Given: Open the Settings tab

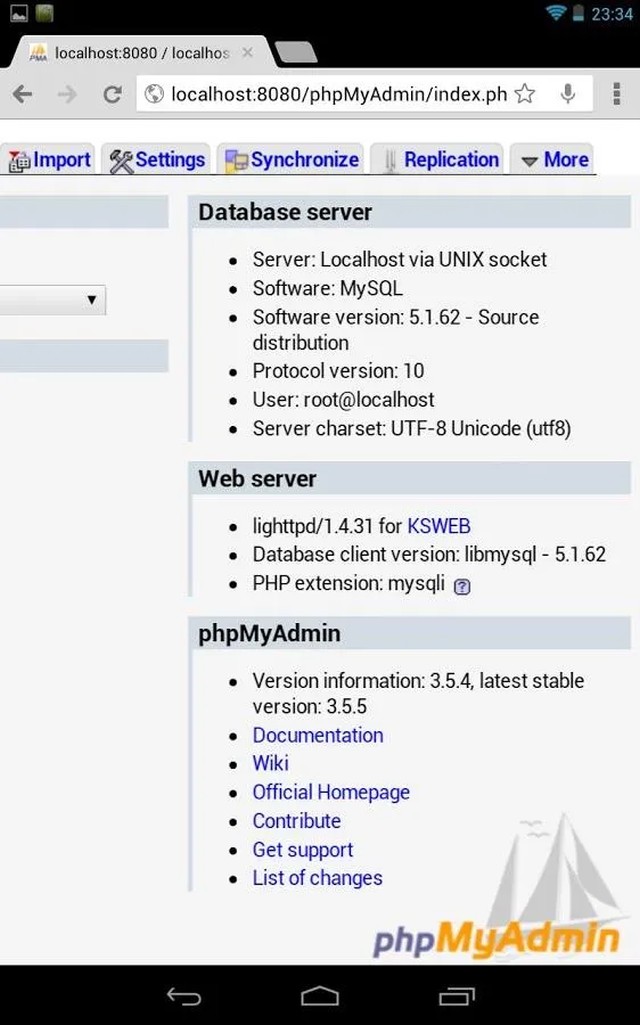Looking at the screenshot, I should coord(157,160).
